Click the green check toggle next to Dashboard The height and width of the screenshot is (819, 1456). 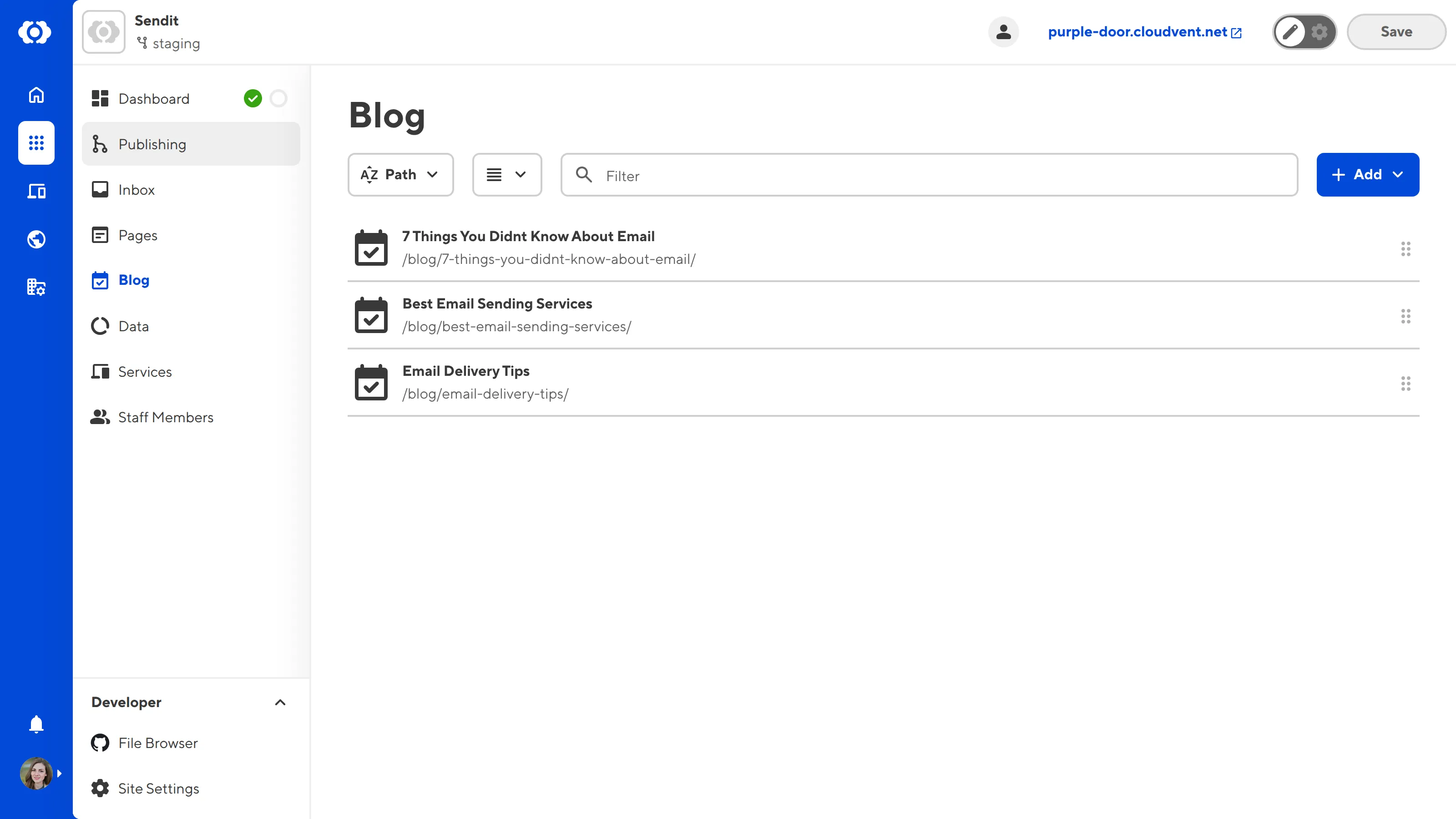(x=253, y=98)
